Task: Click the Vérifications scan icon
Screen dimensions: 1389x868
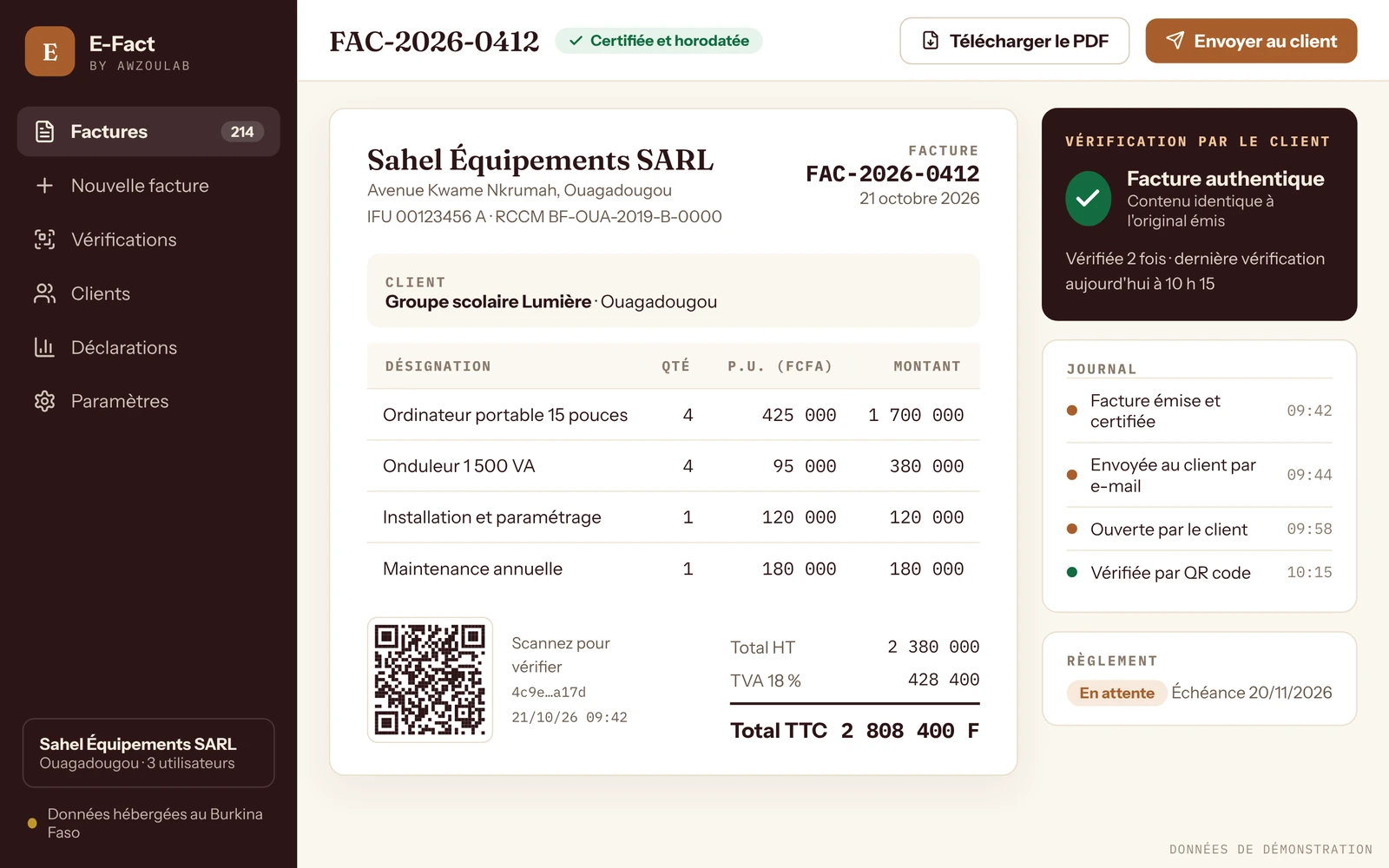Action: click(44, 240)
